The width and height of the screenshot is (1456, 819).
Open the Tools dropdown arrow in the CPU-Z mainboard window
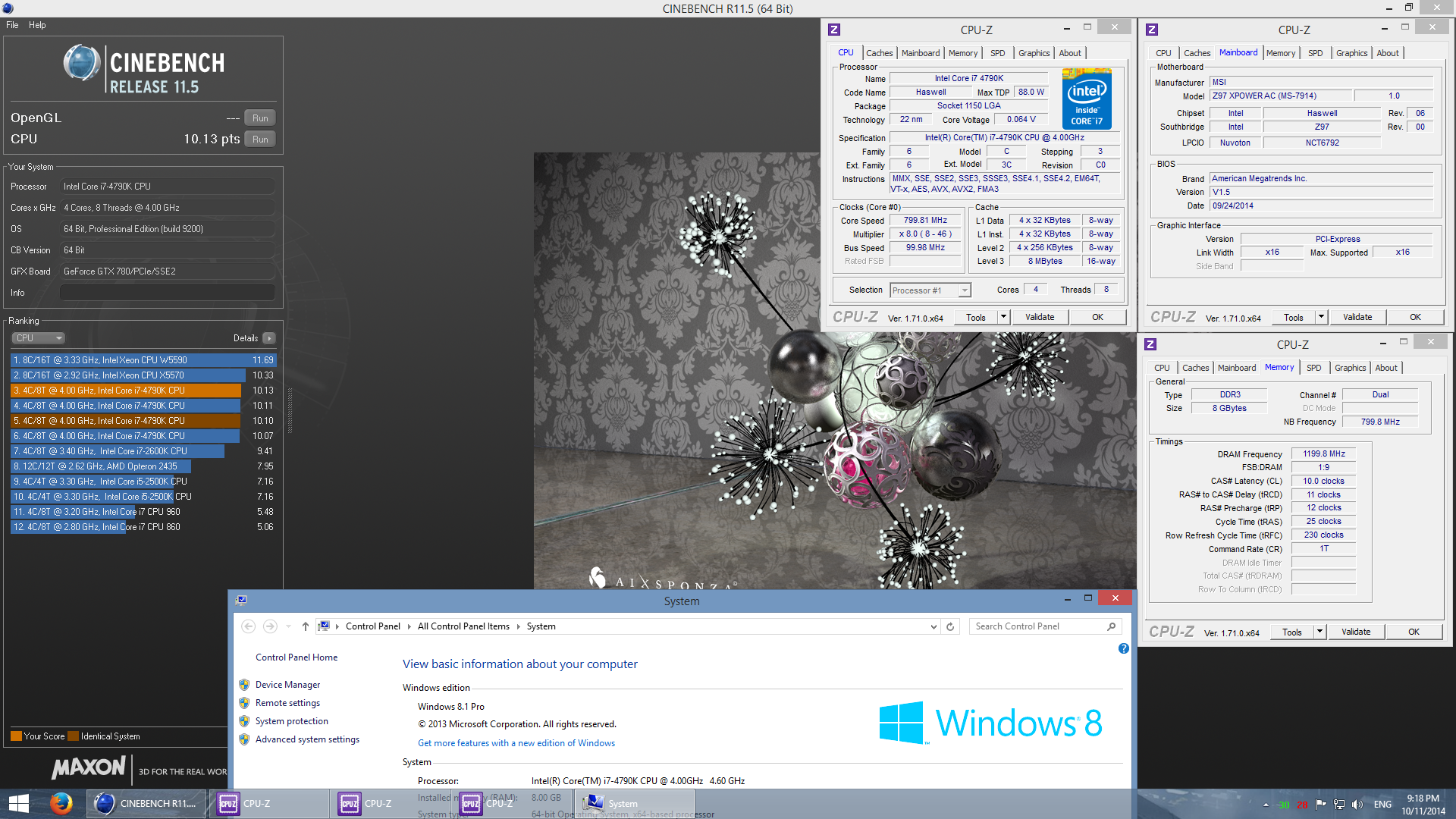click(x=1321, y=317)
